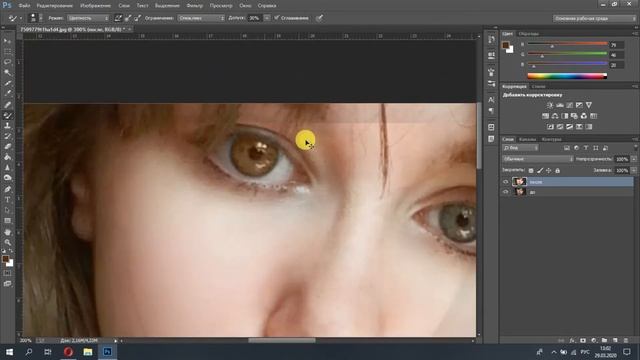The image size is (640, 360).
Task: Select the Lasso tool
Action: [x=7, y=62]
